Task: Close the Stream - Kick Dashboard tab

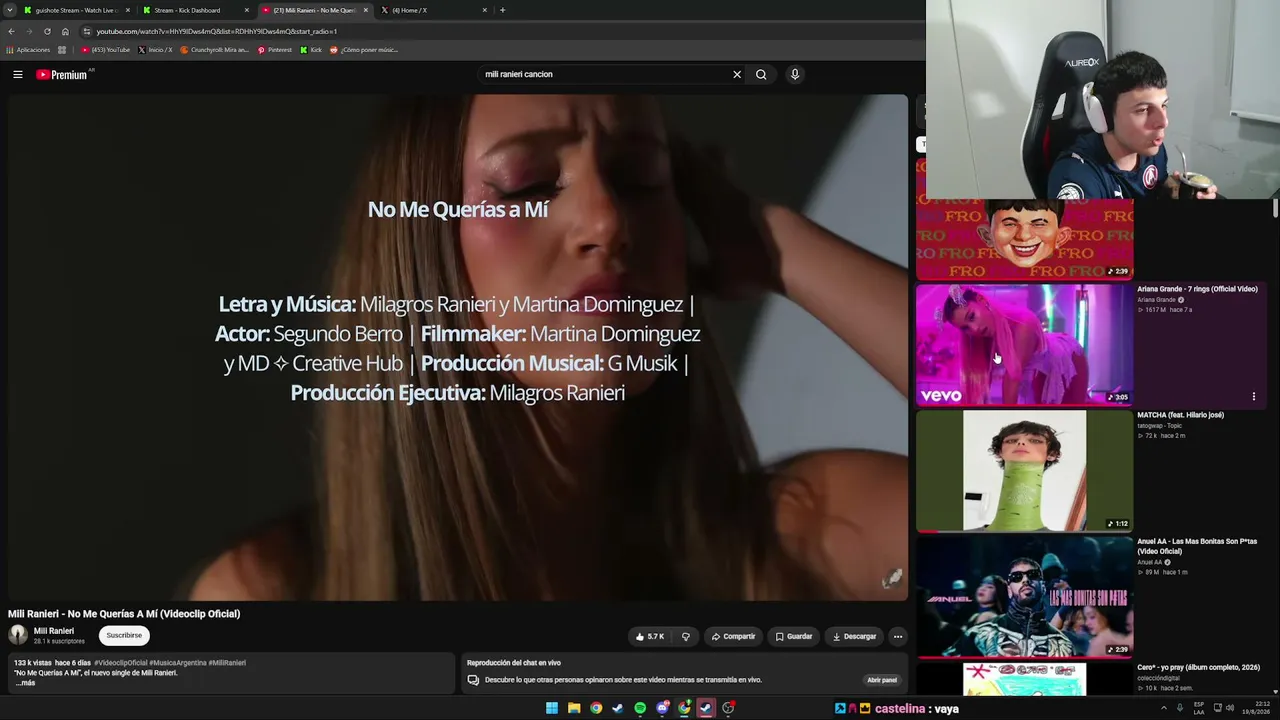Action: (x=247, y=10)
